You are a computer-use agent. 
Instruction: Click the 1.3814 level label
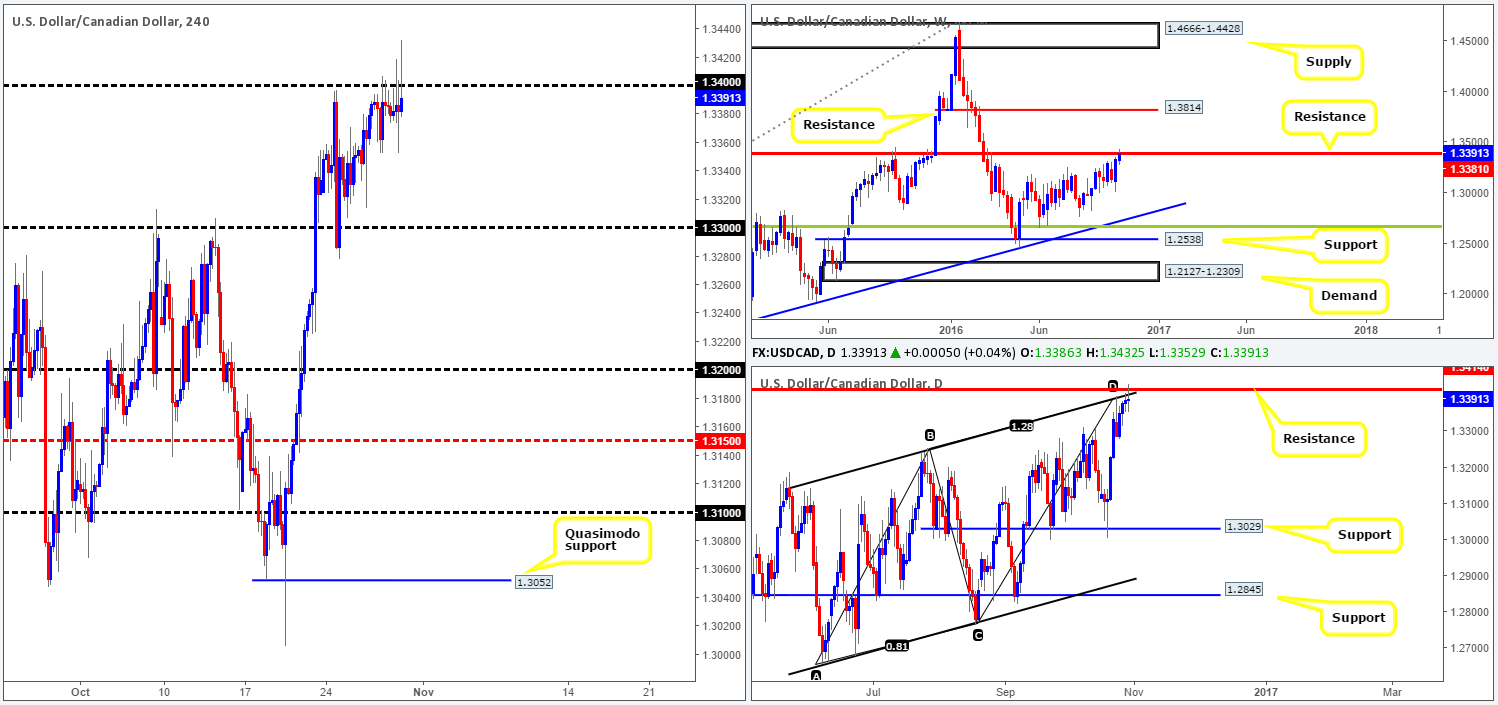[x=1183, y=109]
